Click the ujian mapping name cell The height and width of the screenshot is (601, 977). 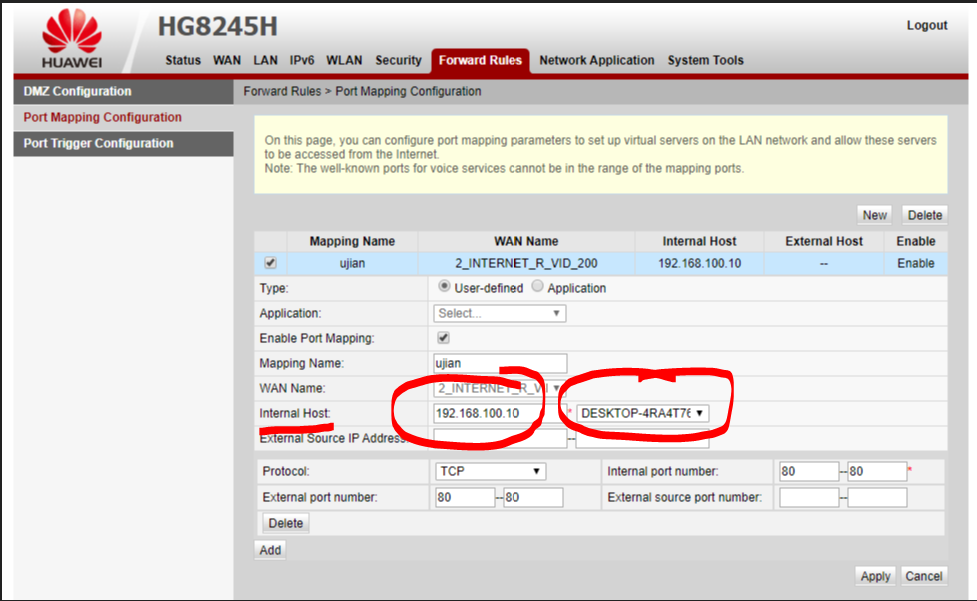[x=352, y=263]
